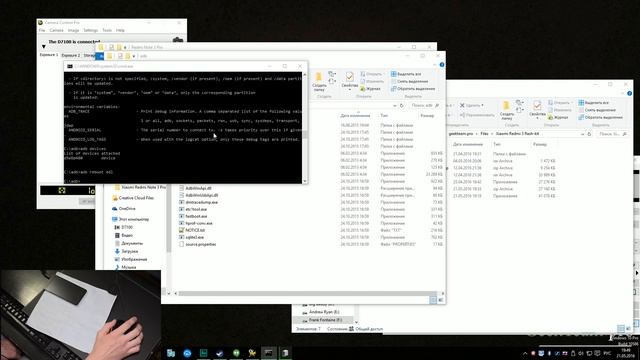Open help icon in flash-kit Explorer window
640x360 pixels.
tap(629, 93)
